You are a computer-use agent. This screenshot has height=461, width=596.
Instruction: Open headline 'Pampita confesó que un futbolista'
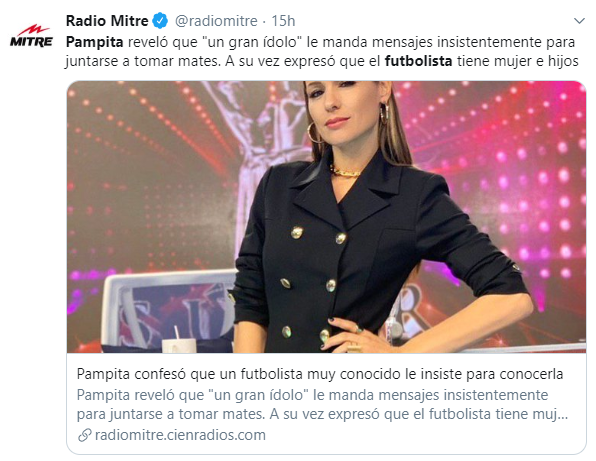pyautogui.click(x=320, y=374)
